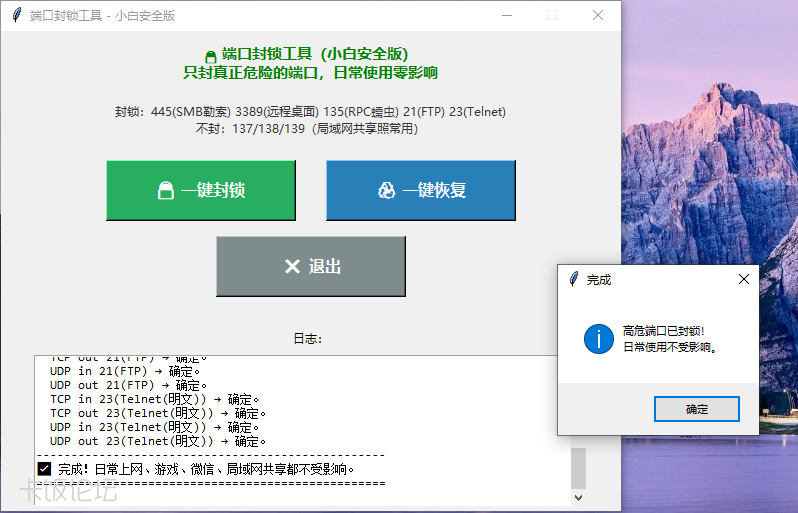Image resolution: width=798 pixels, height=513 pixels.
Task: Click the blue info icon in dialog
Action: pyautogui.click(x=598, y=339)
